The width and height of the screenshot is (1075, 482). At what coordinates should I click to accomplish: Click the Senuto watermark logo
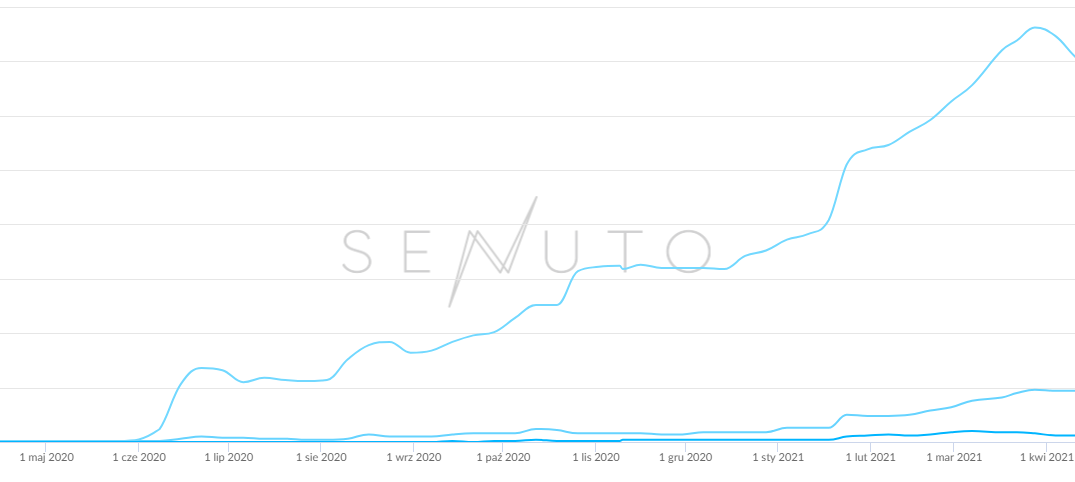point(527,250)
